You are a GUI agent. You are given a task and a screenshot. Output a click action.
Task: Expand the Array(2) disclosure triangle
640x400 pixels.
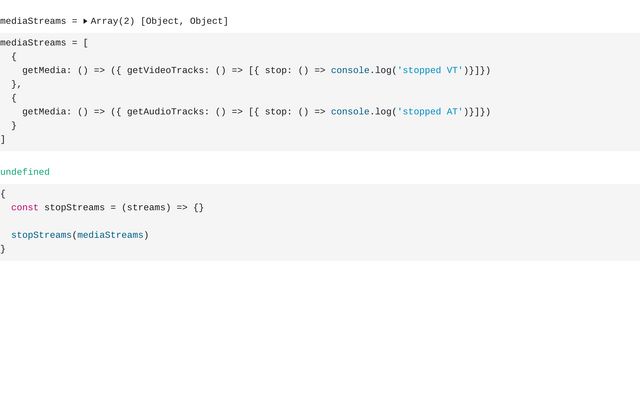86,21
